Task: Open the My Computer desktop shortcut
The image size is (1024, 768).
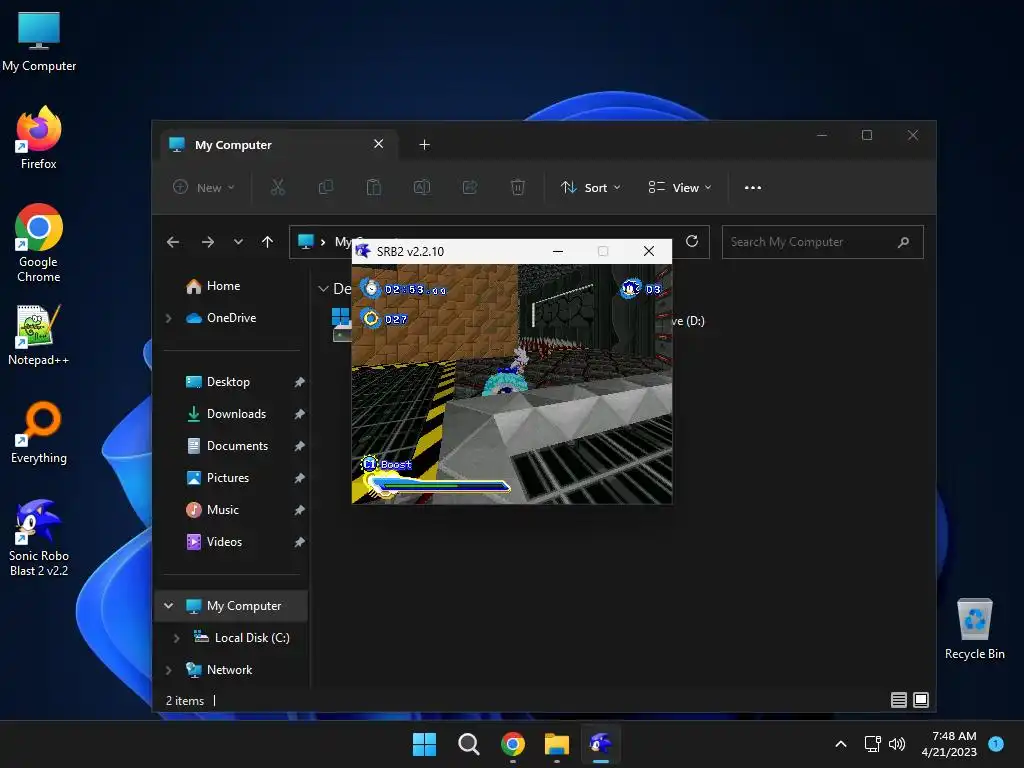Action: [39, 42]
